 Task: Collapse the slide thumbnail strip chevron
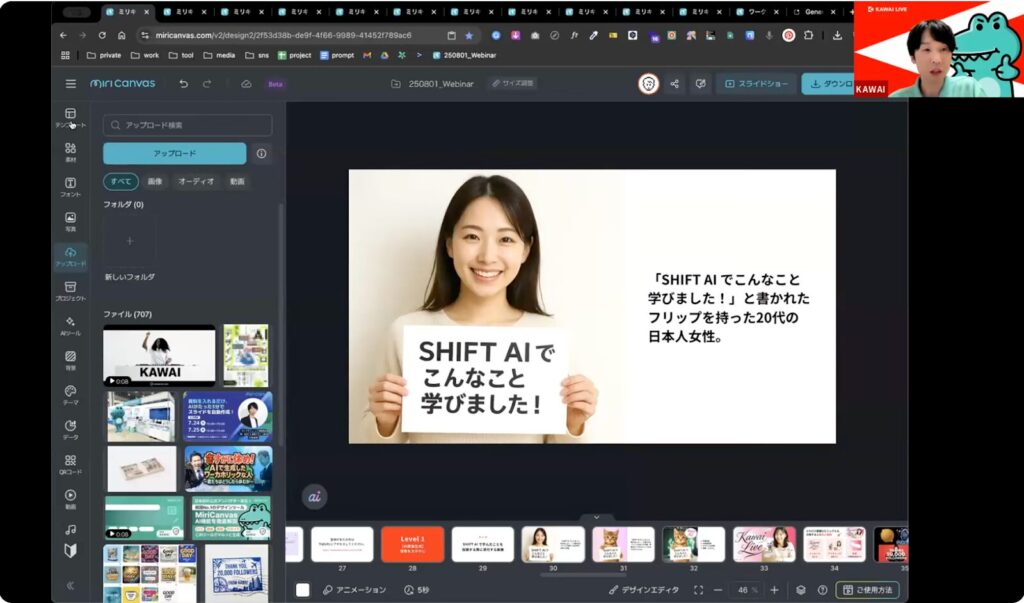tap(597, 517)
